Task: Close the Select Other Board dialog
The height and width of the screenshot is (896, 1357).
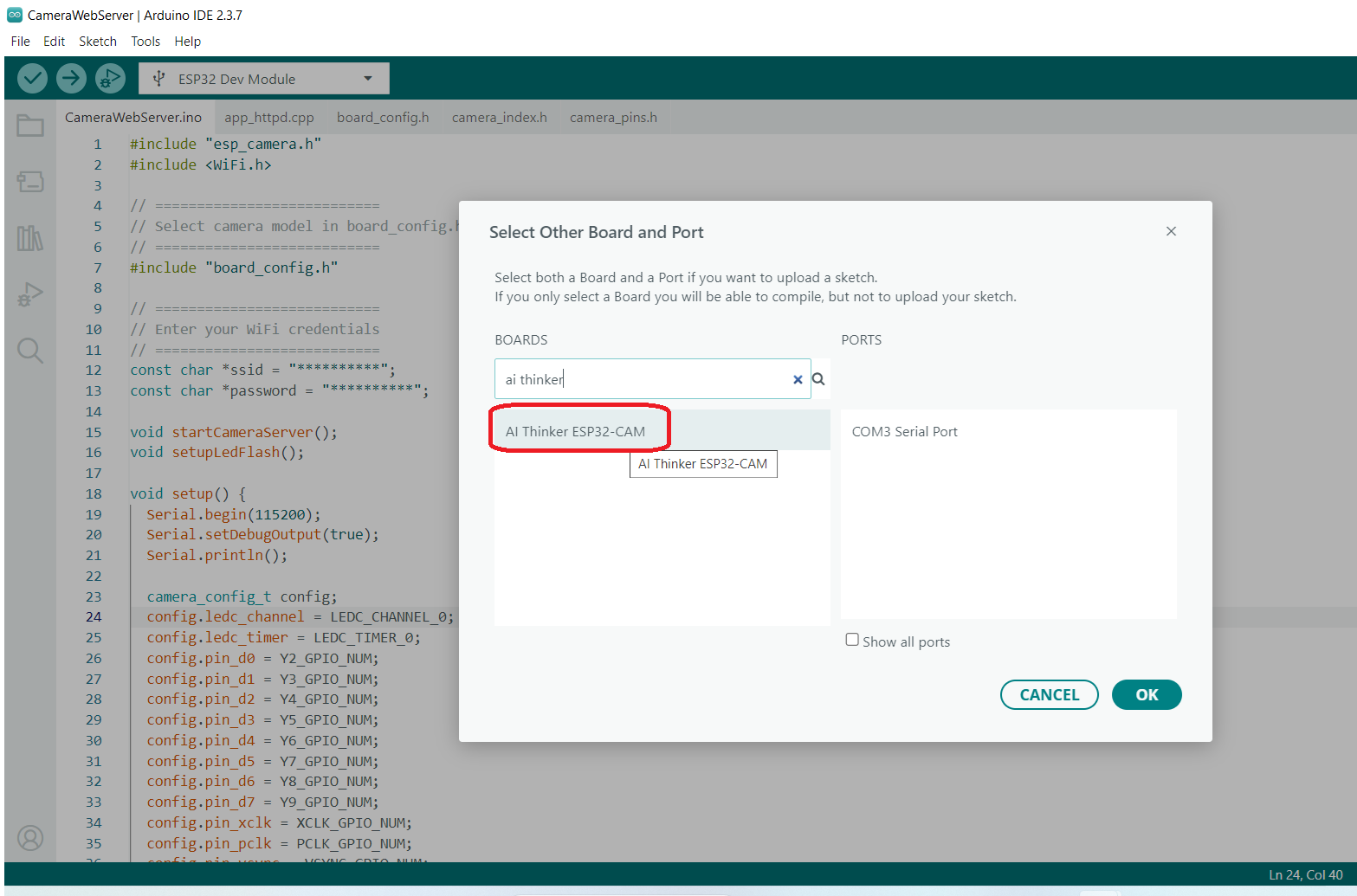Action: pyautogui.click(x=1171, y=231)
